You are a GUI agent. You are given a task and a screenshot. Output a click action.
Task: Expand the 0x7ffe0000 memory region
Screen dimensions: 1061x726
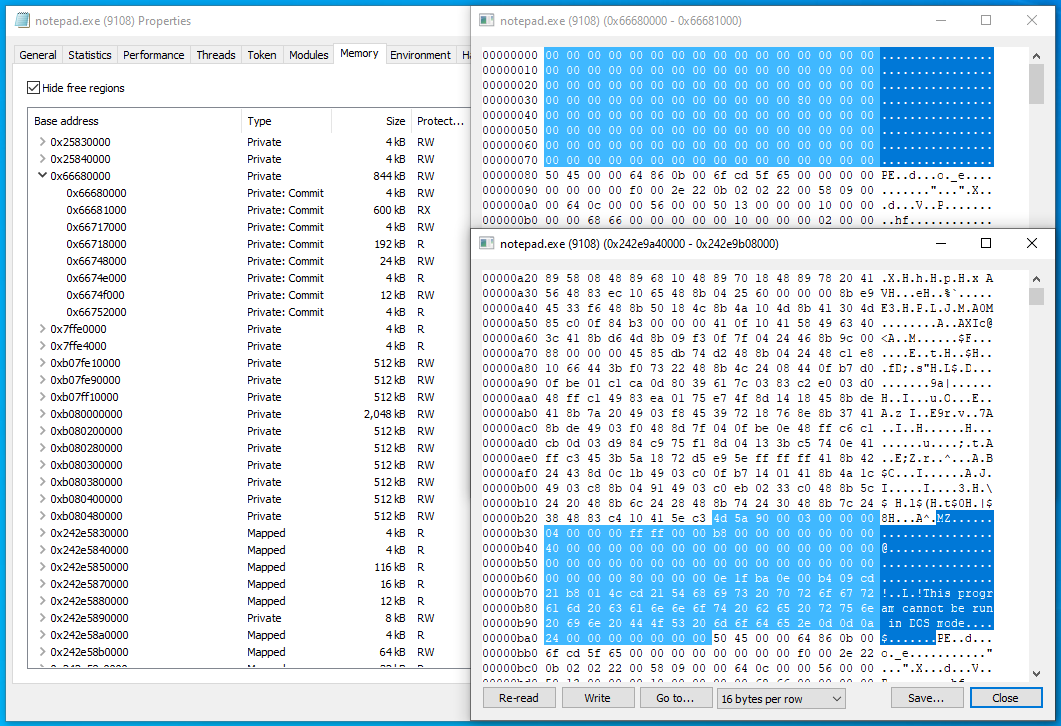(42, 329)
